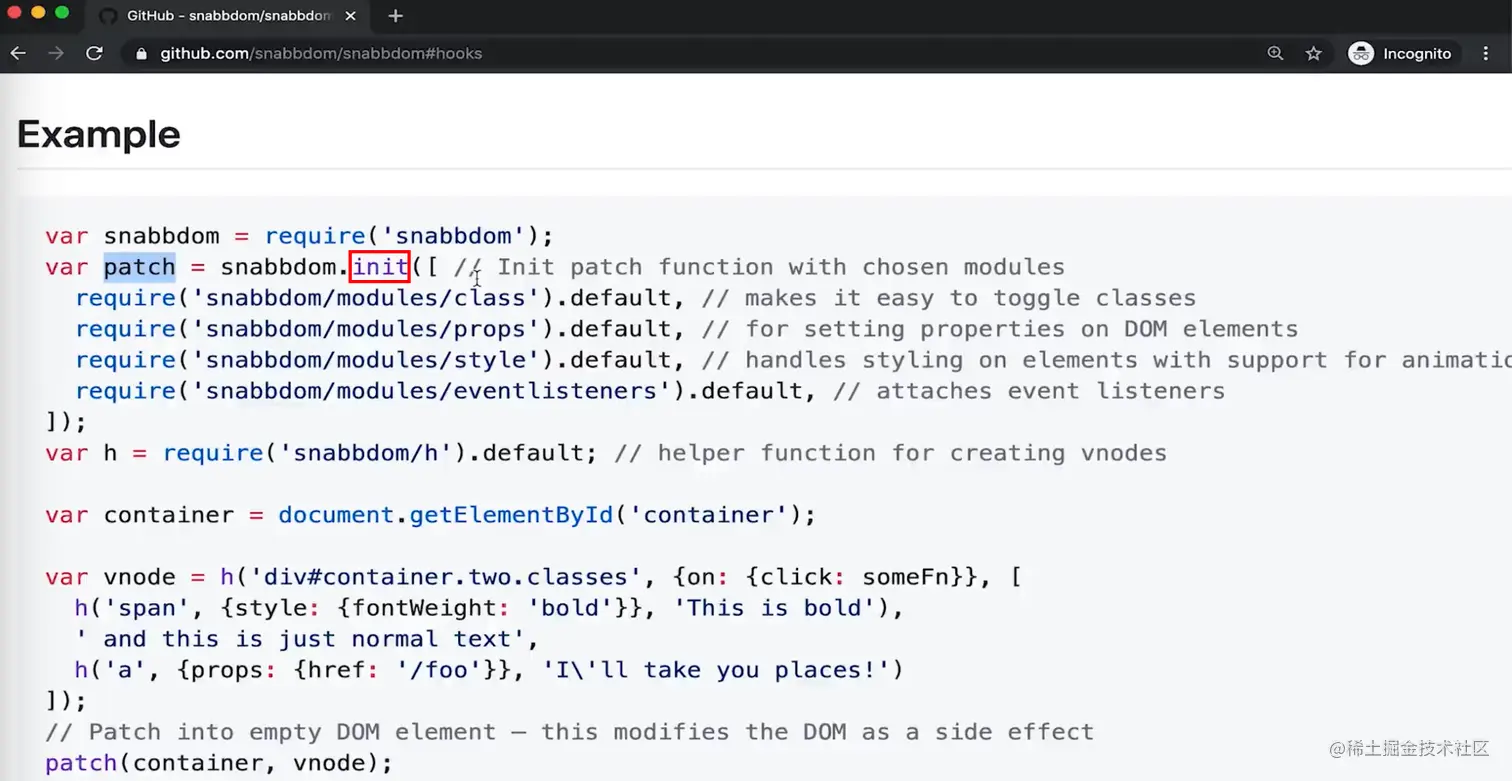Click the patch(container, vnode) line
Screen dimensions: 1512x781
(x=218, y=763)
